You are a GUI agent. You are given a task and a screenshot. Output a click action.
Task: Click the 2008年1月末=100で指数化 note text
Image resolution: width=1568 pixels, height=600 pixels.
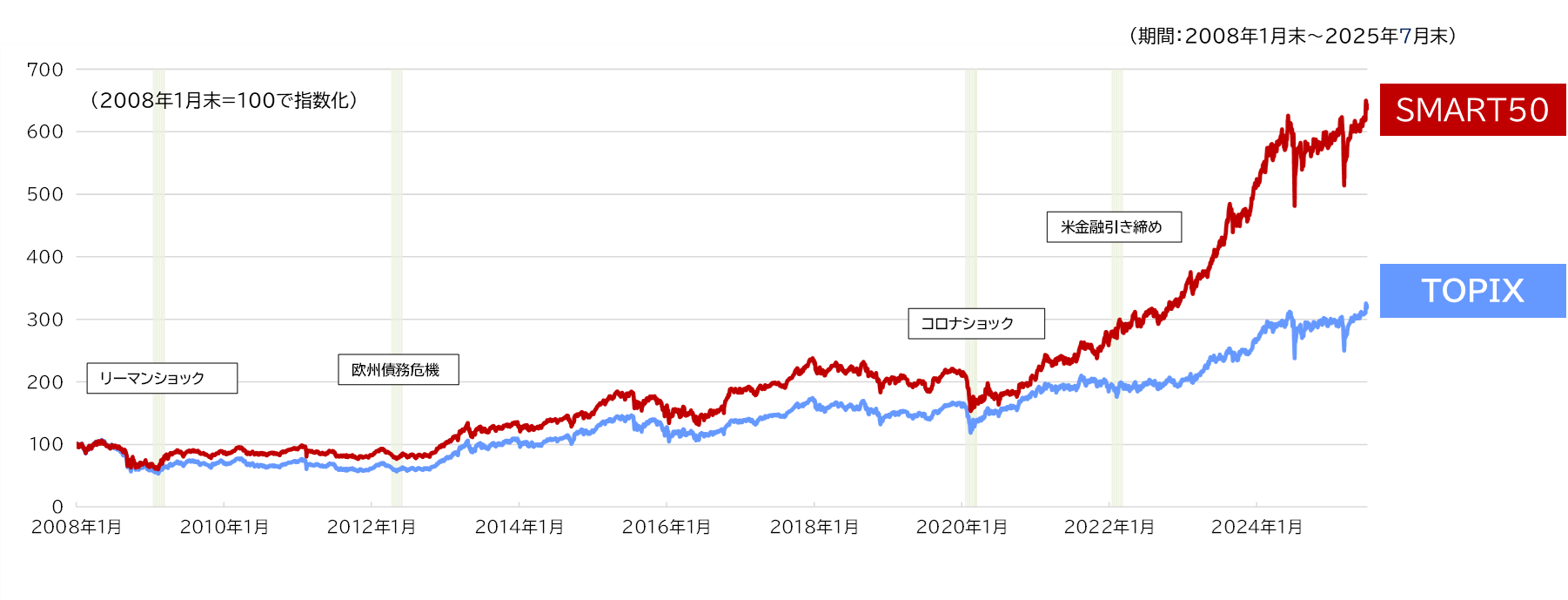click(224, 101)
